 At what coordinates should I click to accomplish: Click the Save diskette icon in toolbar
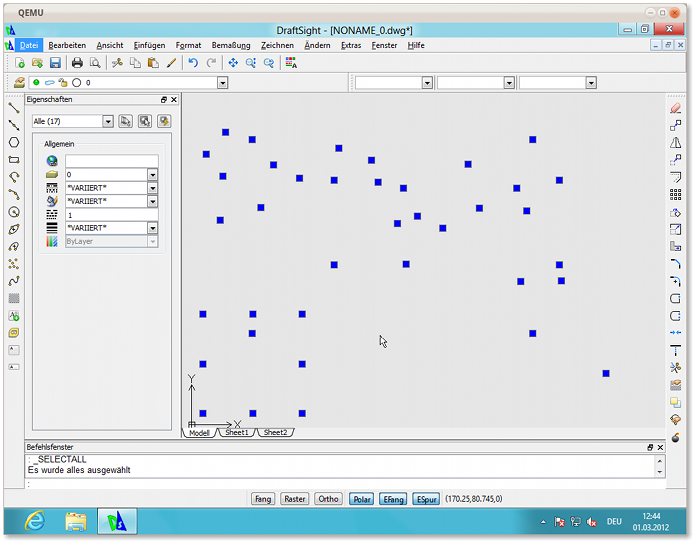coord(55,63)
